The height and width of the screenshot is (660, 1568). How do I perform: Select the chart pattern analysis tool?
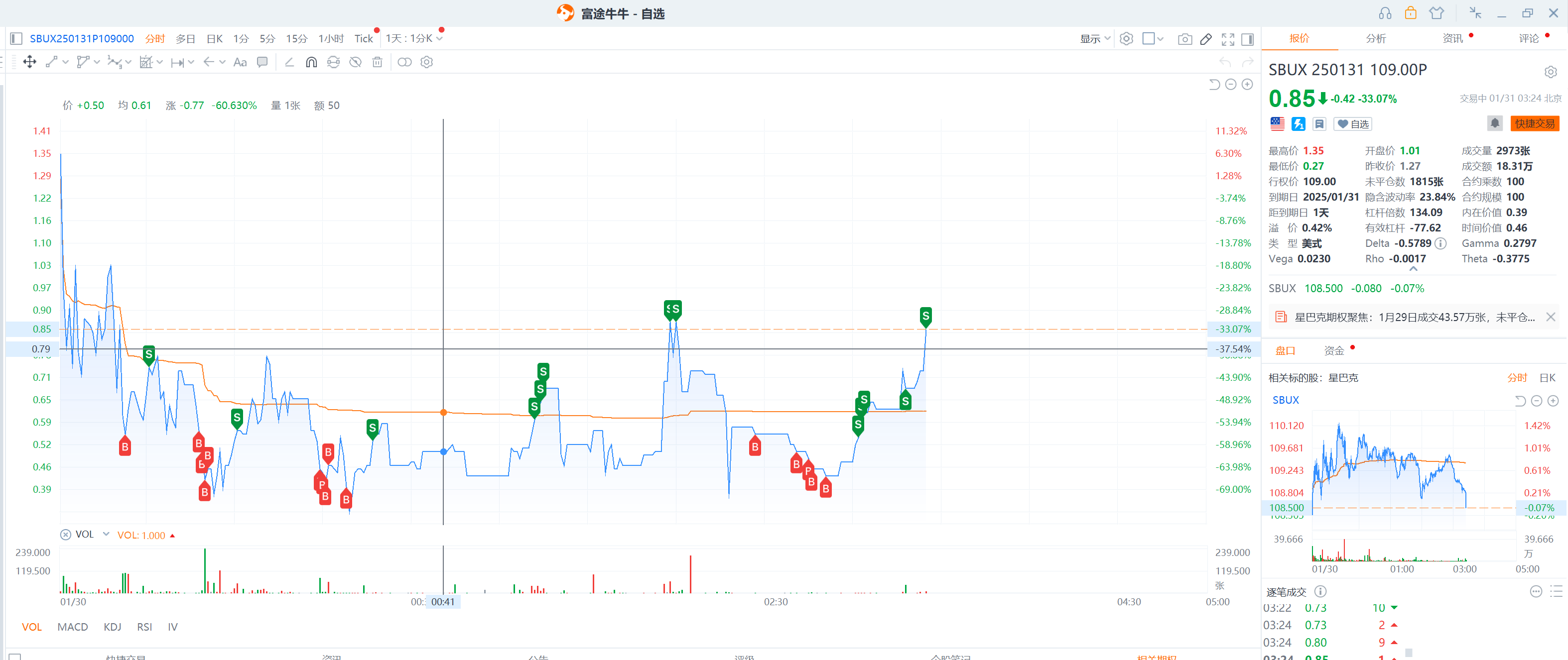coord(146,62)
